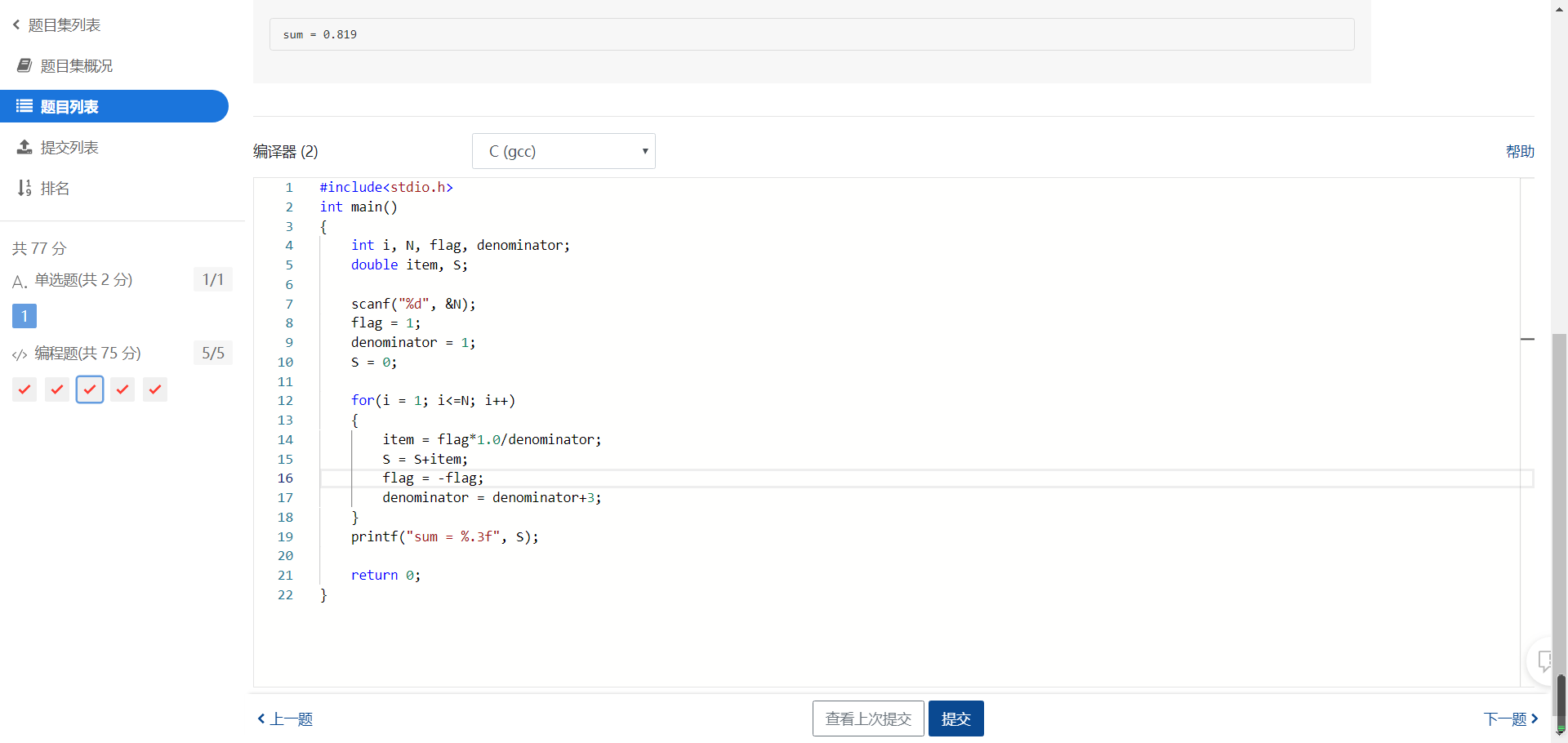Open the second programming problem checkmark tile
Screen dimensions: 1568x743
(57, 389)
